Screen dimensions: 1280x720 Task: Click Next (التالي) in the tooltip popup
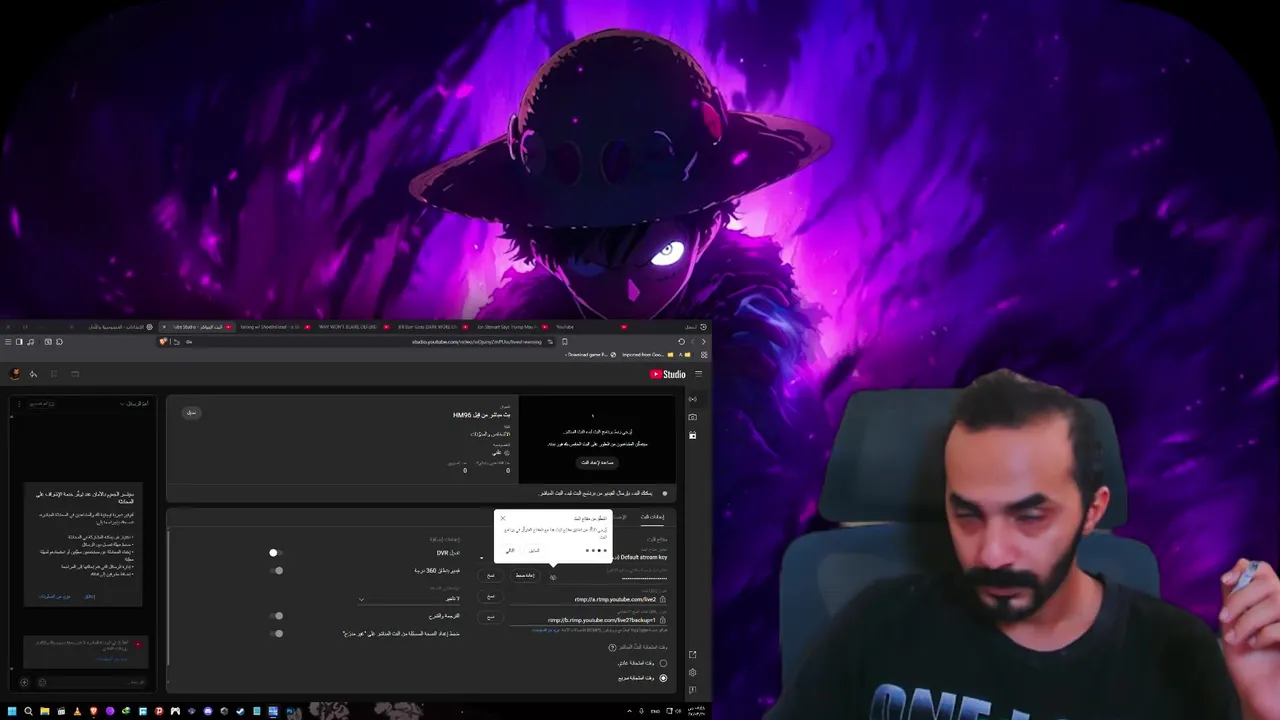(x=510, y=550)
